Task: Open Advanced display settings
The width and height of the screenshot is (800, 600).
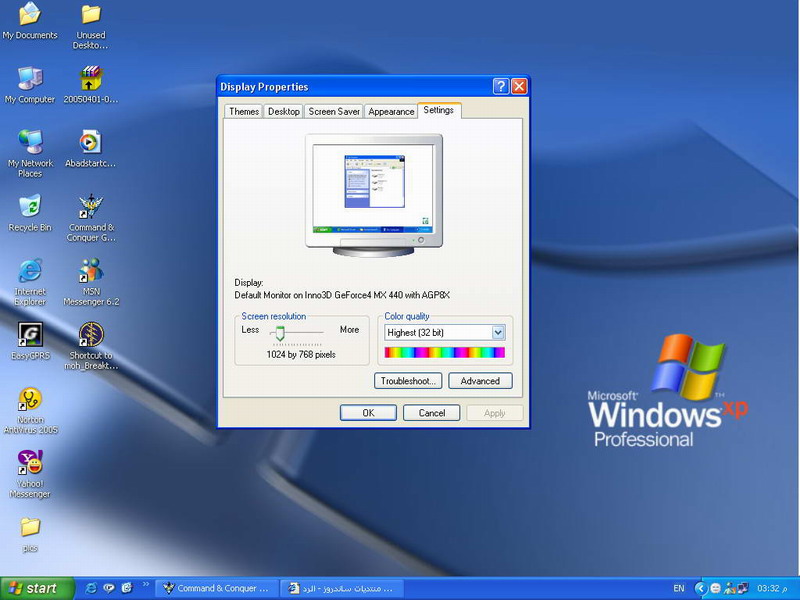Action: click(x=480, y=381)
